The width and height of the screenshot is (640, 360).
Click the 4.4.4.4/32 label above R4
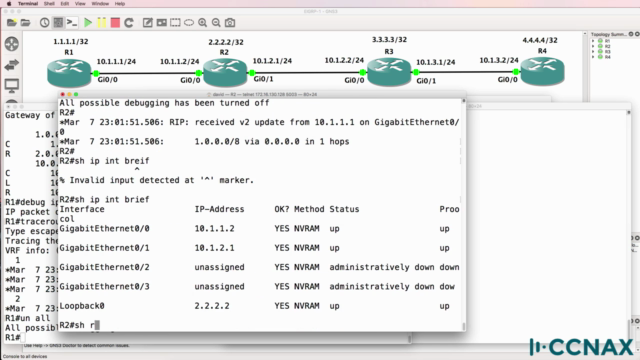[540, 40]
